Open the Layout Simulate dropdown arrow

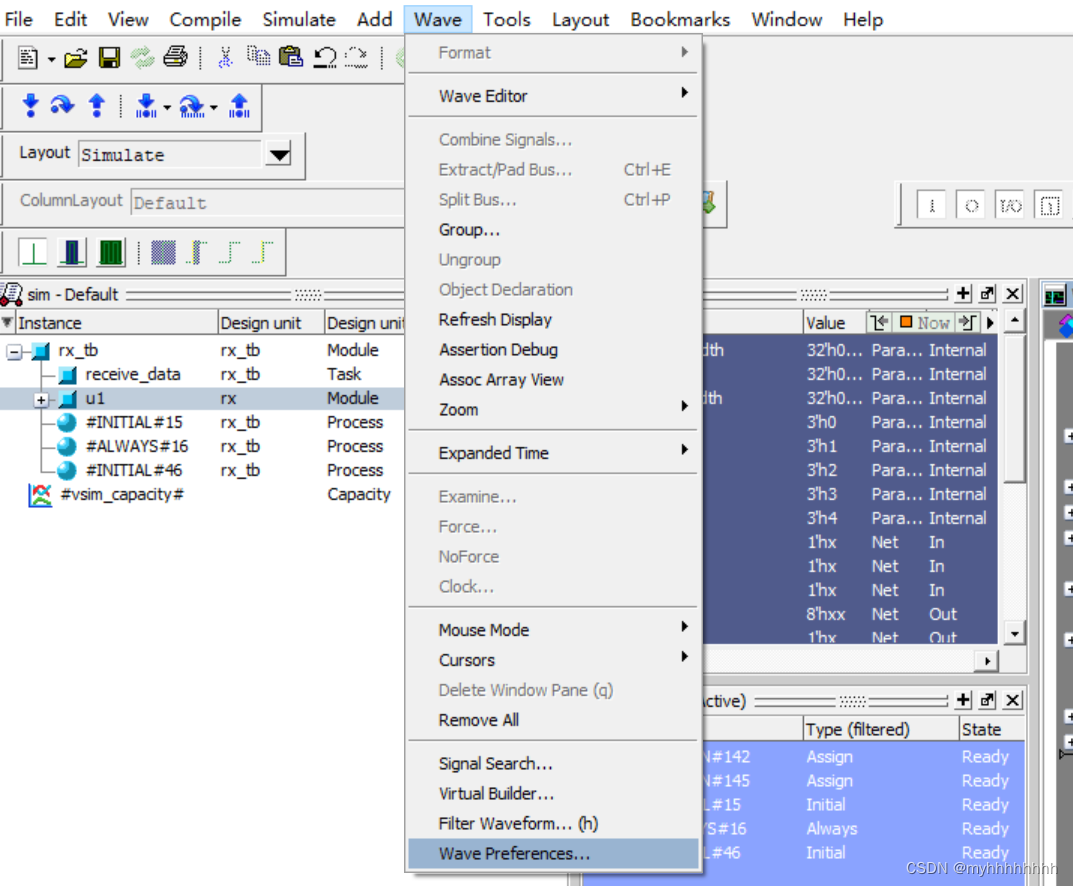pyautogui.click(x=279, y=155)
